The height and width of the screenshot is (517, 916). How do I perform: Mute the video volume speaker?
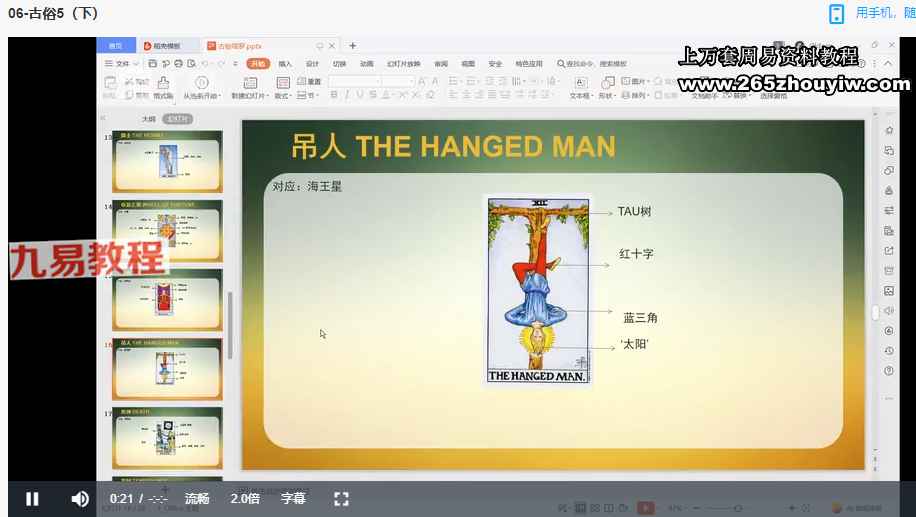[80, 499]
